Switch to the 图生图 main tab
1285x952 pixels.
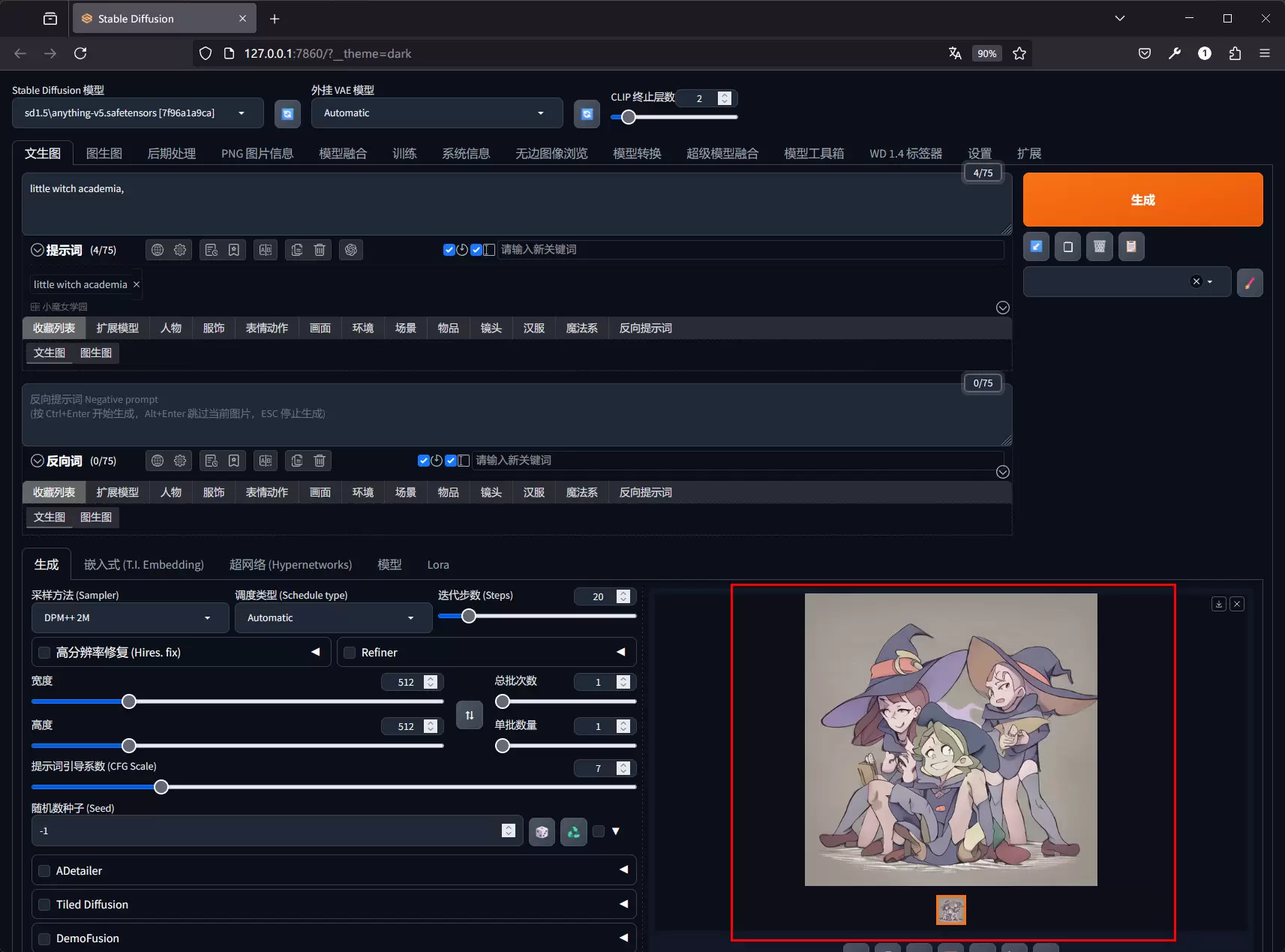coord(104,153)
